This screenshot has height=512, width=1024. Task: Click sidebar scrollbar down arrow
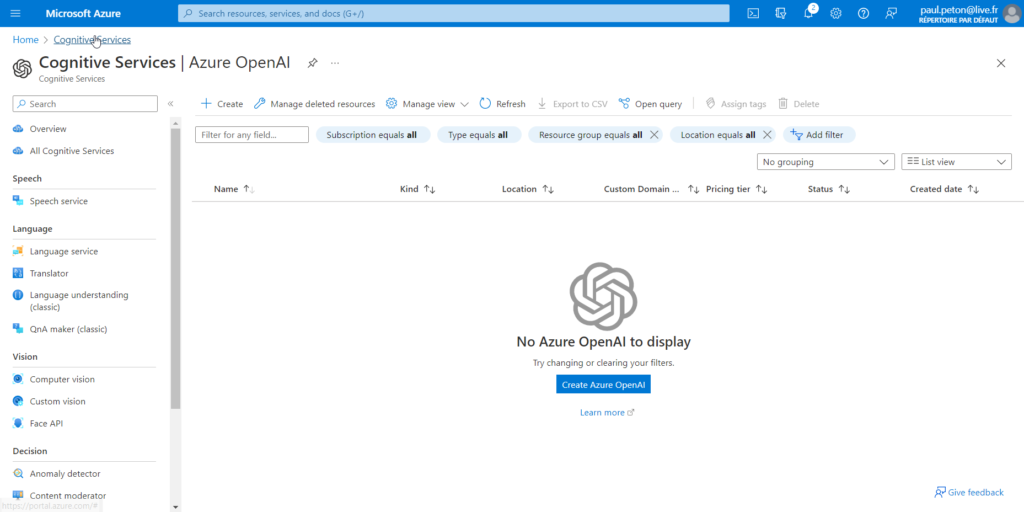(x=175, y=507)
